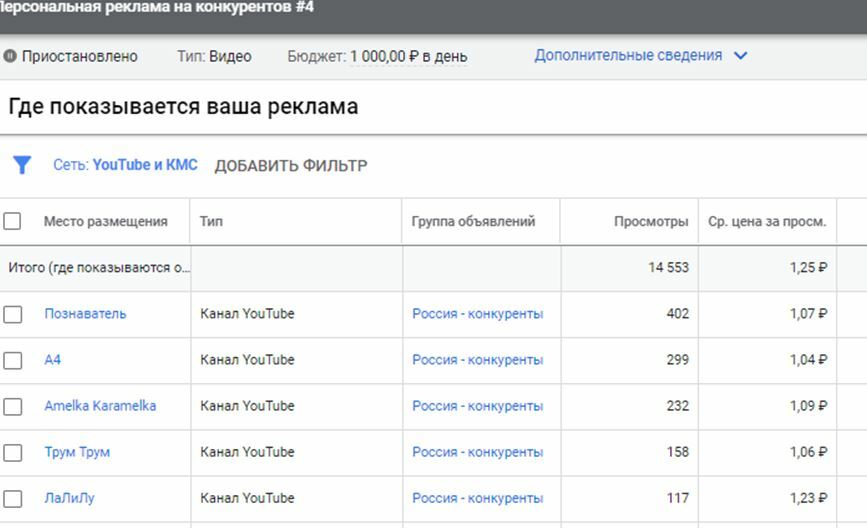Check the A4 row checkbox

(12, 360)
